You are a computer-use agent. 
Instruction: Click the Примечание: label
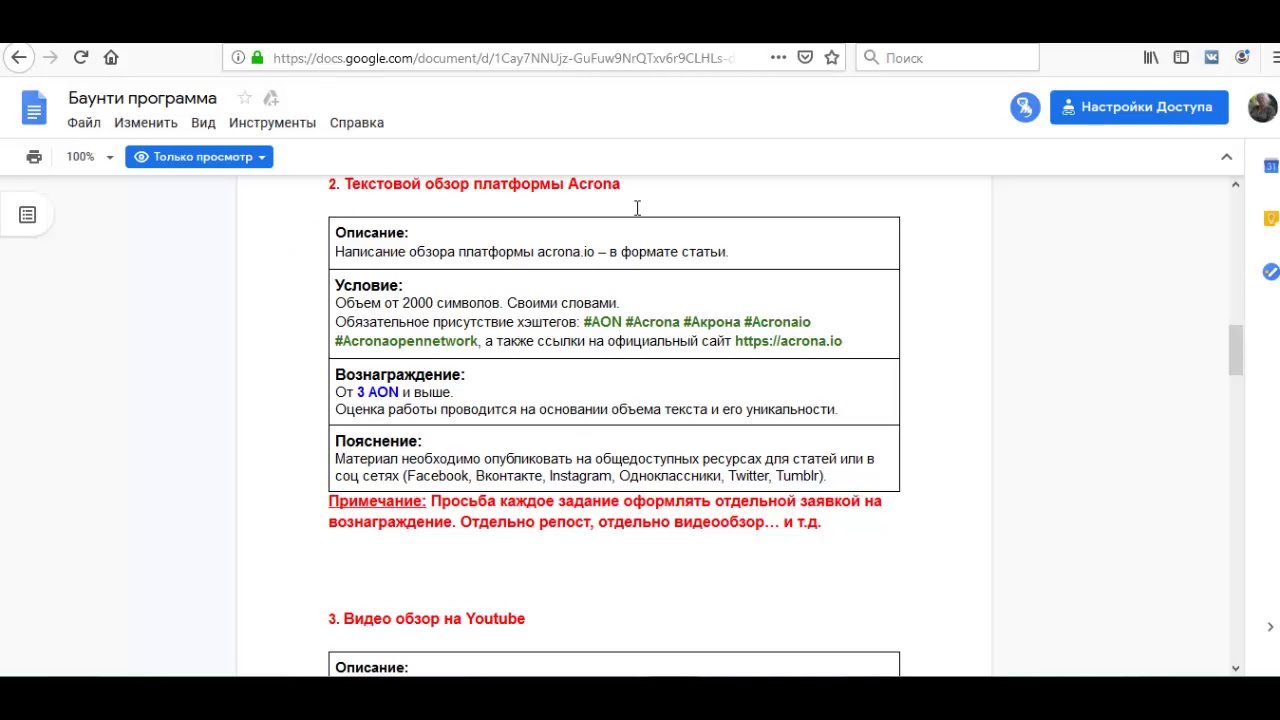pyautogui.click(x=377, y=501)
